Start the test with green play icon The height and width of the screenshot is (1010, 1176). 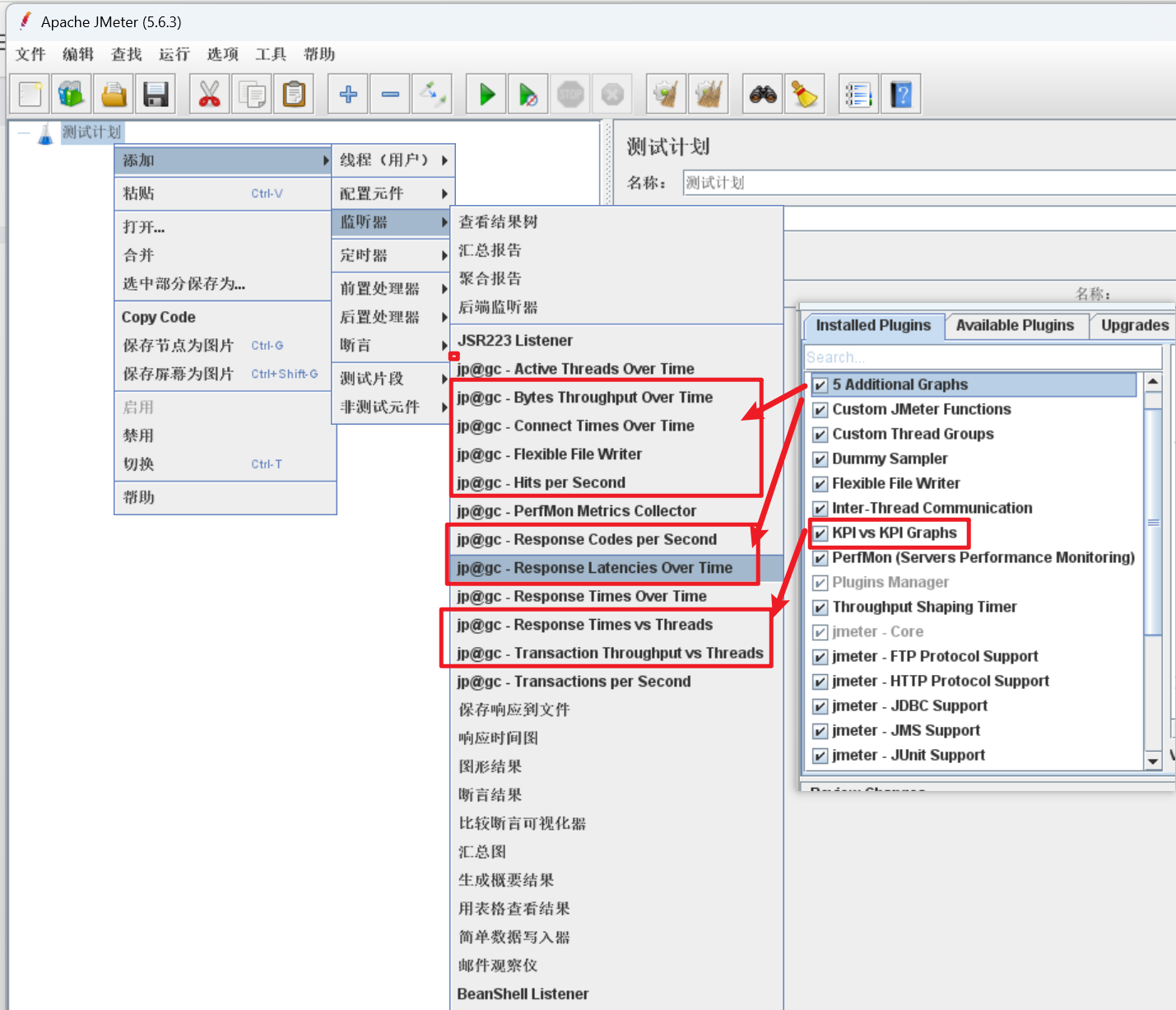click(x=486, y=95)
